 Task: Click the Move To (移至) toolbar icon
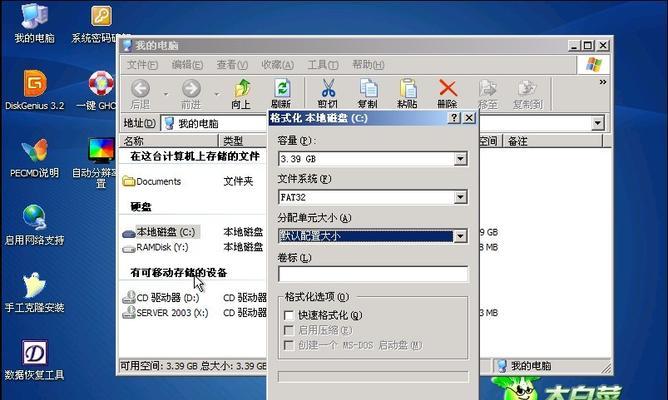click(x=487, y=94)
